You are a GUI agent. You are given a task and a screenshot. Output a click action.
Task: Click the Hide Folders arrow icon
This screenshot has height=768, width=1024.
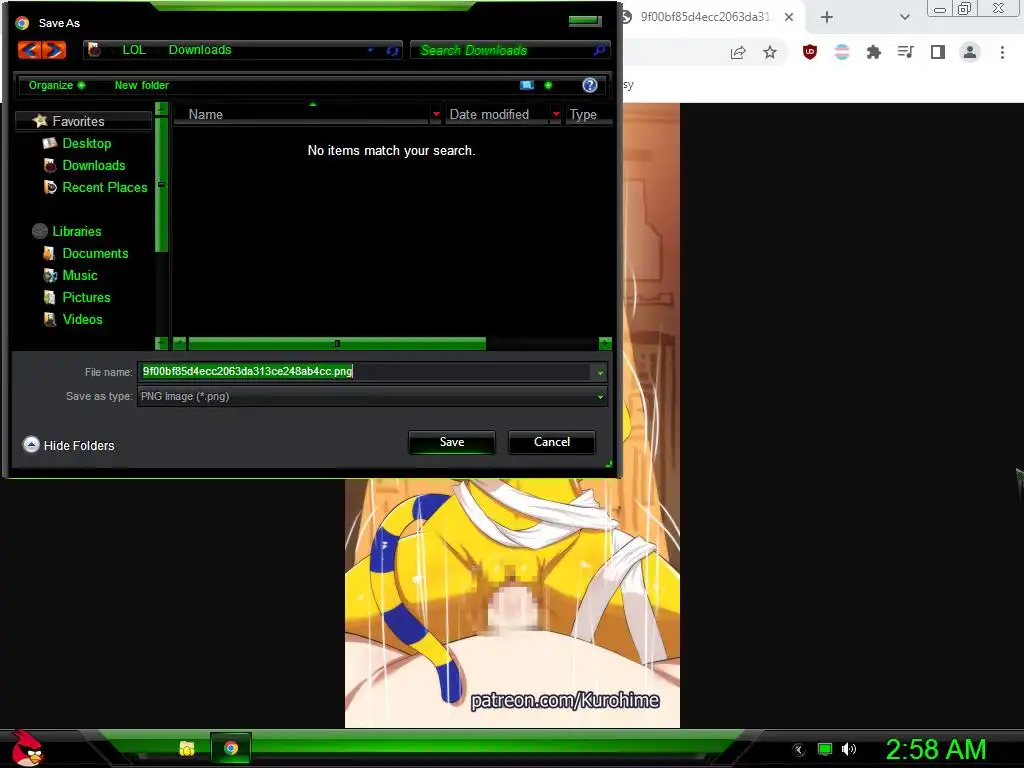pos(31,445)
